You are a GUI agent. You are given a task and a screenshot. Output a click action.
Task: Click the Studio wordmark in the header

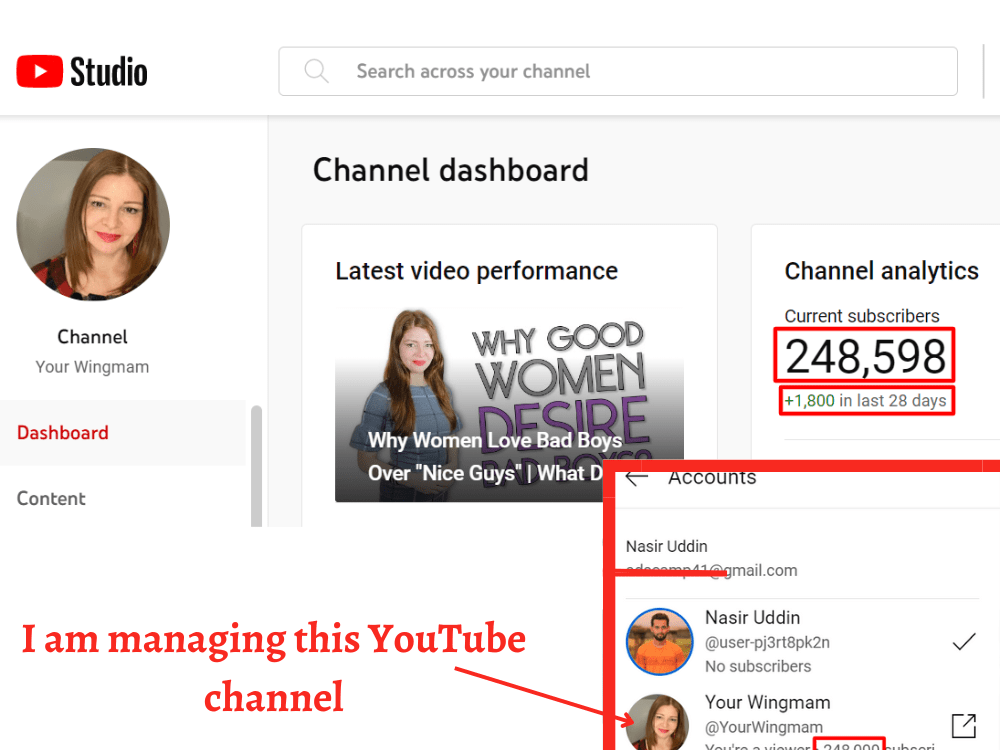click(x=108, y=71)
